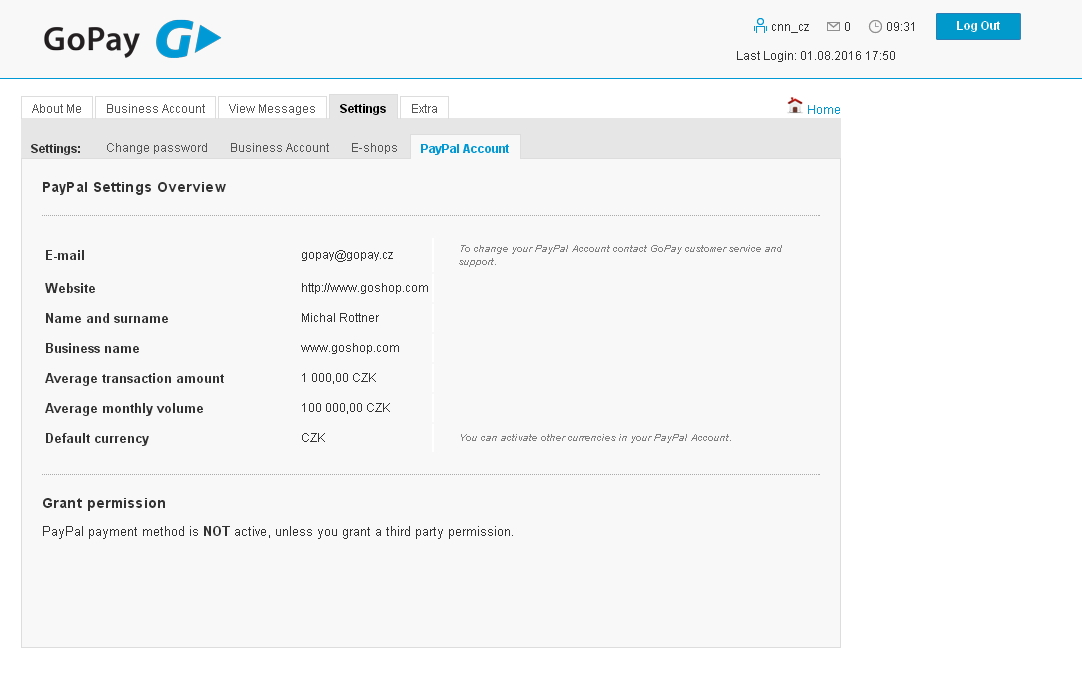The width and height of the screenshot is (1082, 697).
Task: Open the Extra tab
Action: click(x=424, y=108)
